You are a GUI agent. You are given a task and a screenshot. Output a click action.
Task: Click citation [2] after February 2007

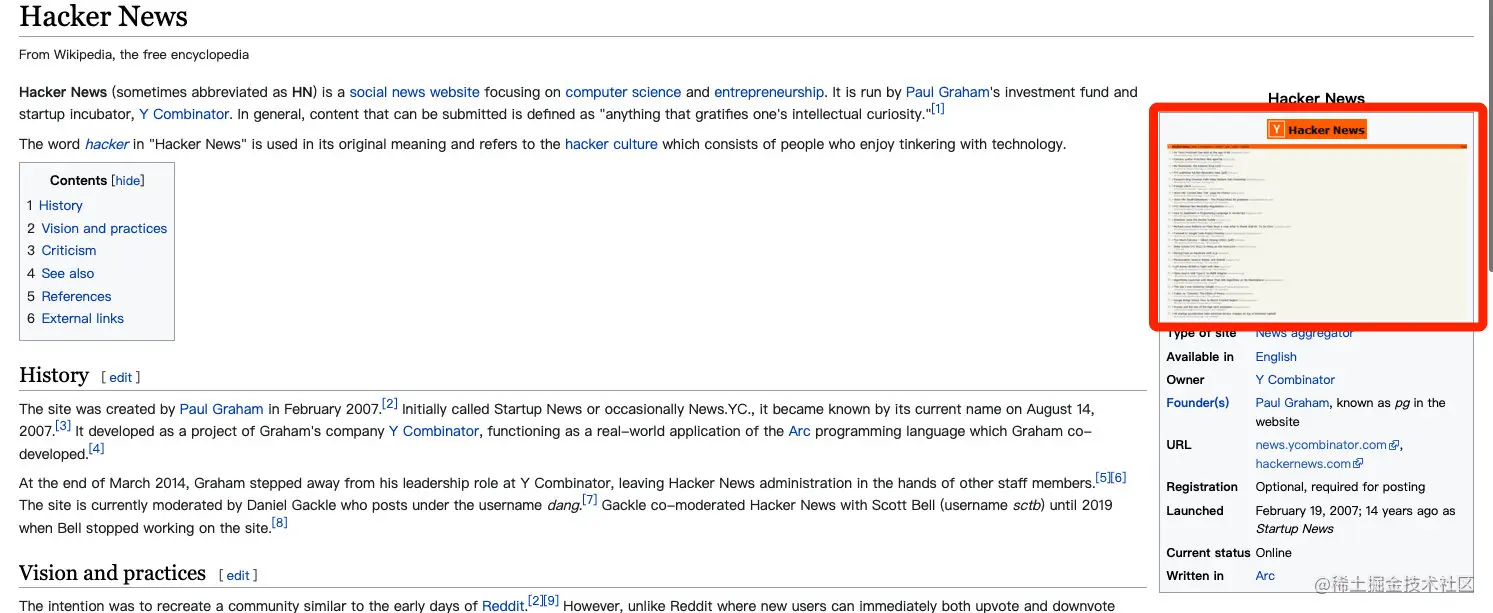390,404
